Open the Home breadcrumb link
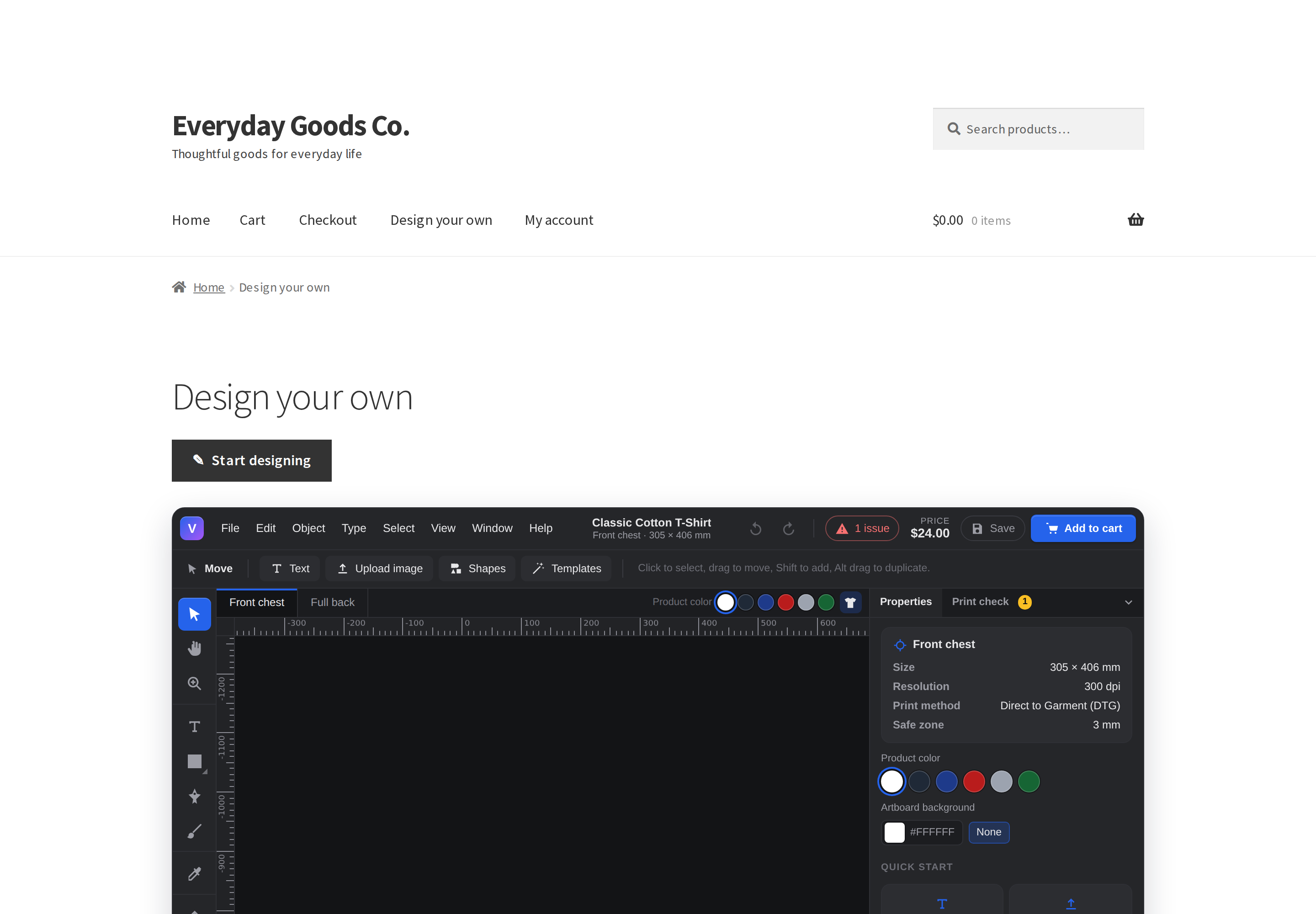1316x914 pixels. click(x=208, y=287)
